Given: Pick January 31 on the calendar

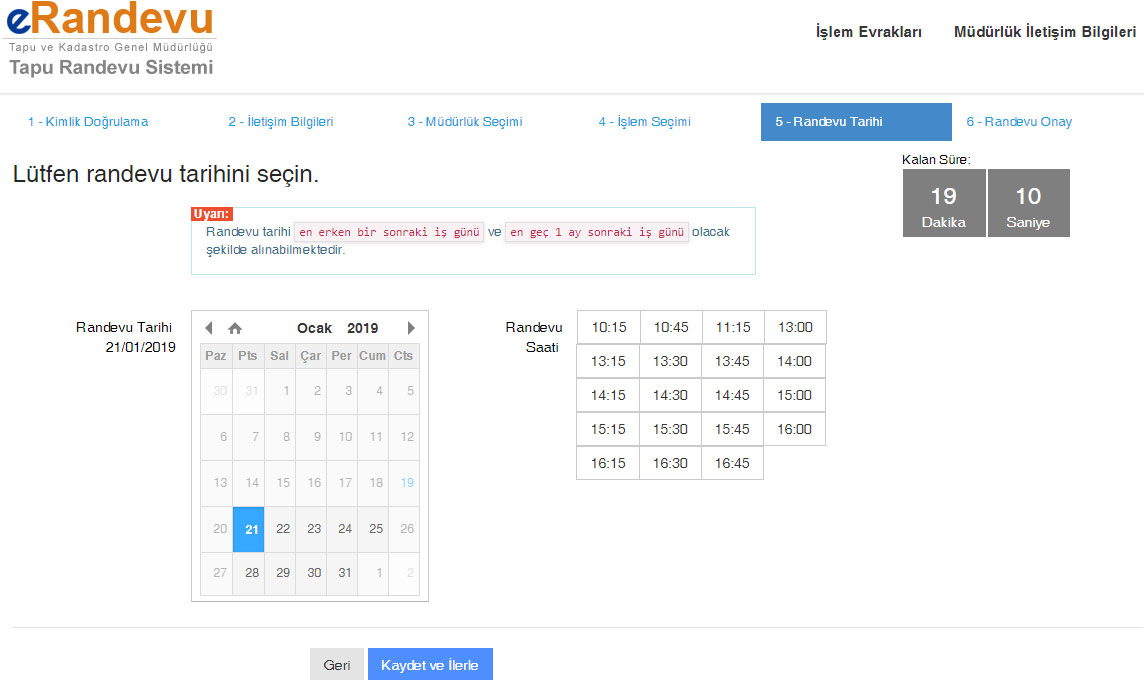Looking at the screenshot, I should coord(344,573).
